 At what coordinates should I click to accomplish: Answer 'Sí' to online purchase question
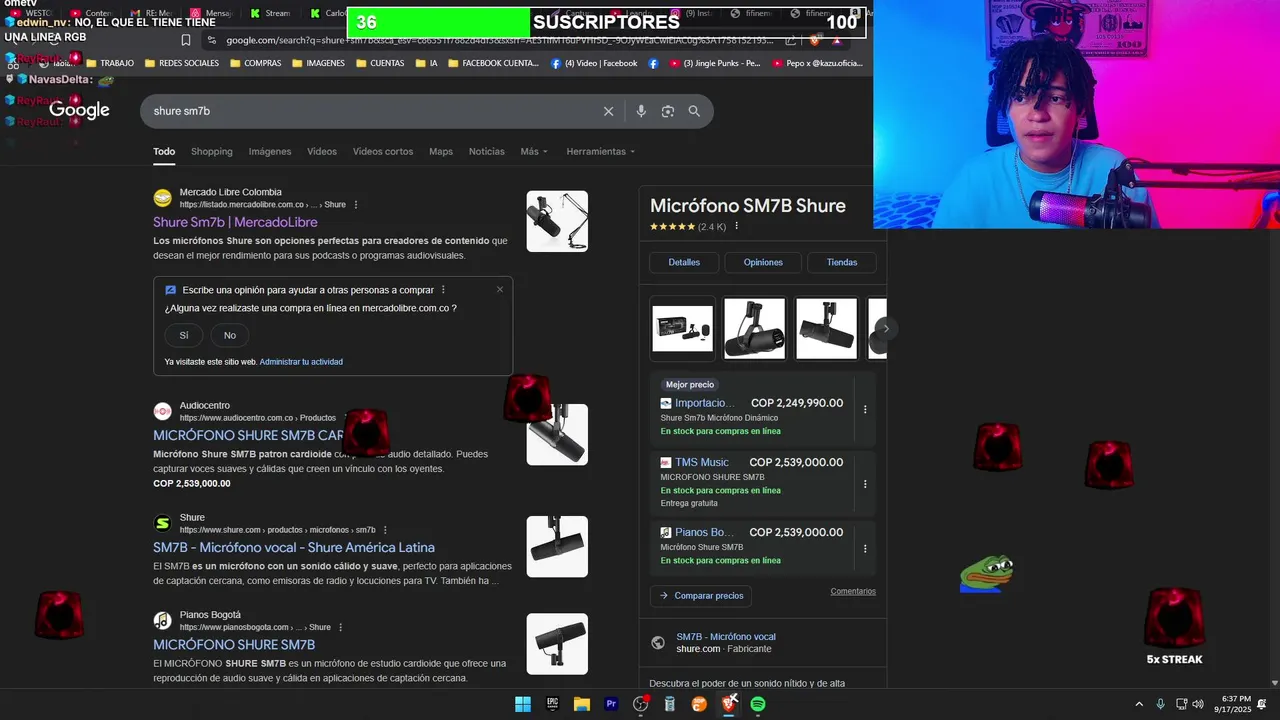[184, 335]
